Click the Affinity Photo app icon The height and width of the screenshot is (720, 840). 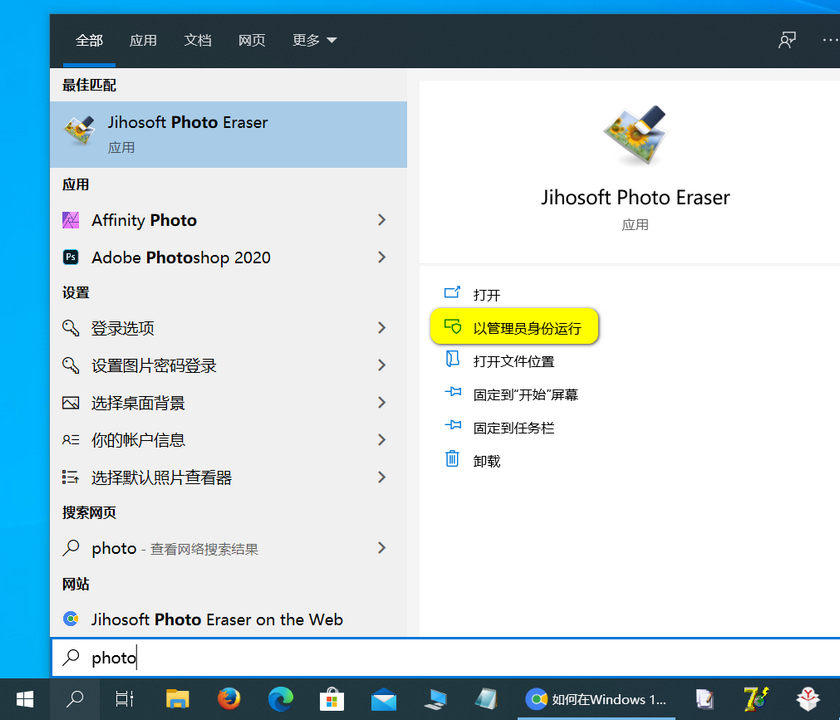coord(71,220)
